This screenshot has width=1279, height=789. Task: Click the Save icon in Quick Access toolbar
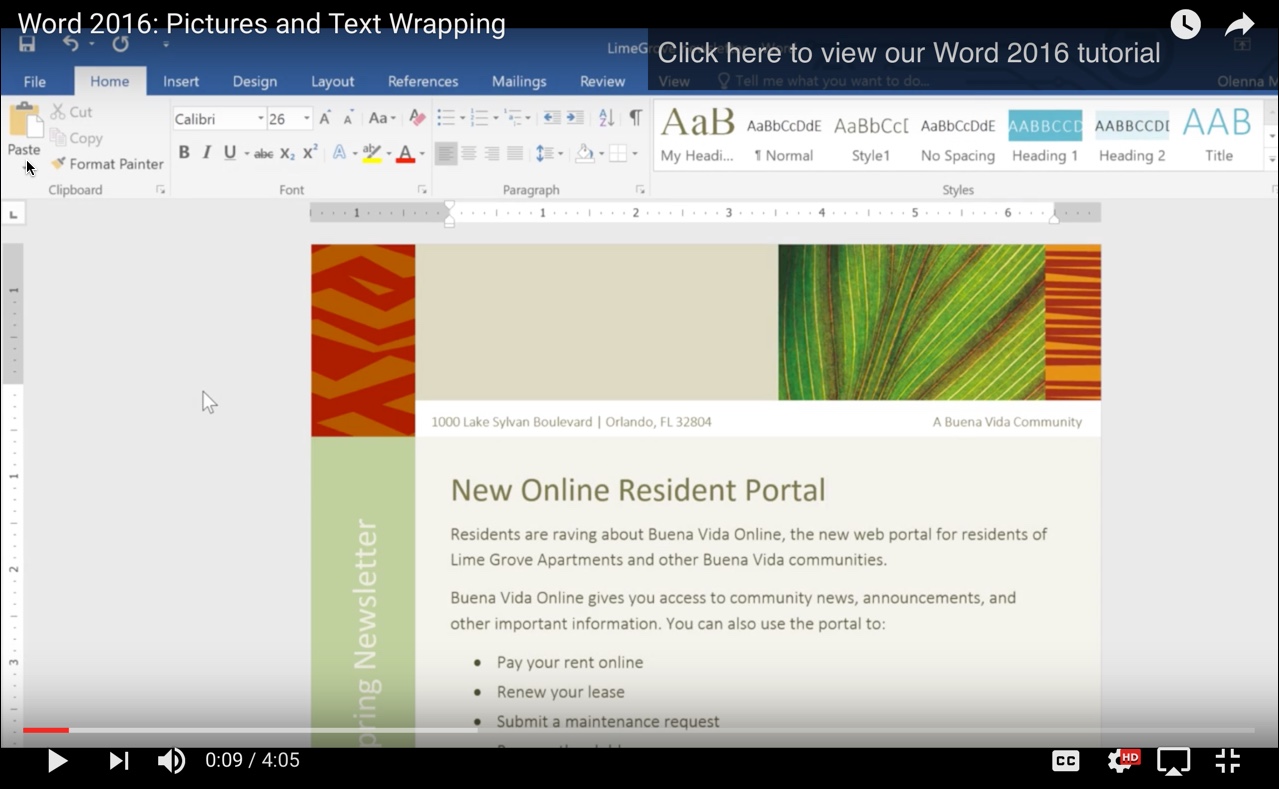27,43
